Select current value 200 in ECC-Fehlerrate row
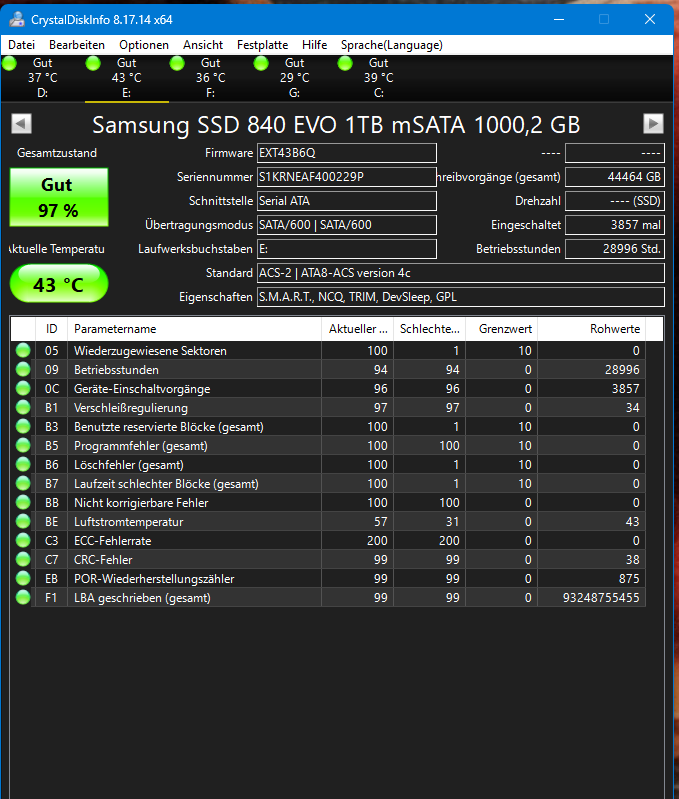Image resolution: width=679 pixels, height=799 pixels. (x=358, y=540)
